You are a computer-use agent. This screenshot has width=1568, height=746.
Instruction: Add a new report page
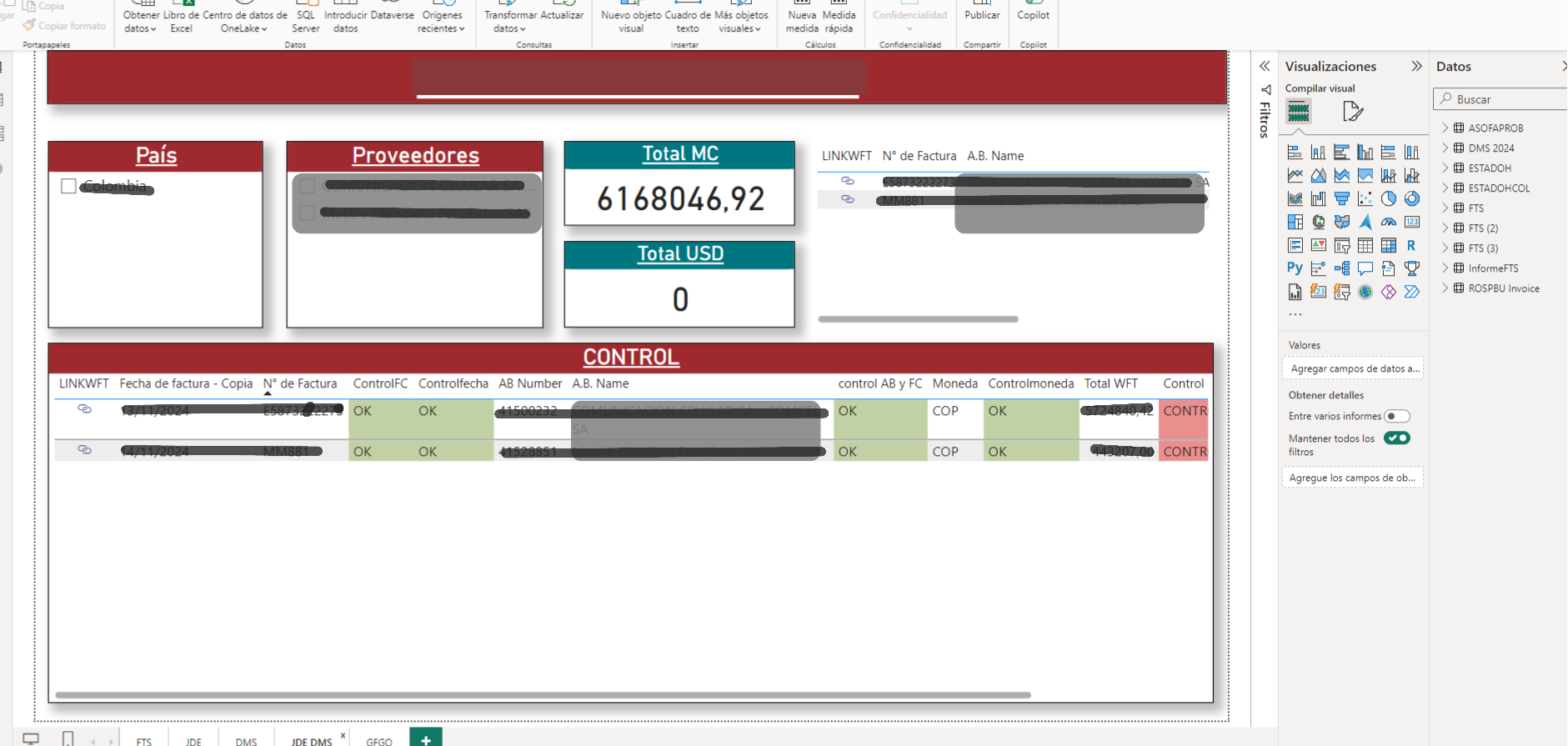(426, 738)
